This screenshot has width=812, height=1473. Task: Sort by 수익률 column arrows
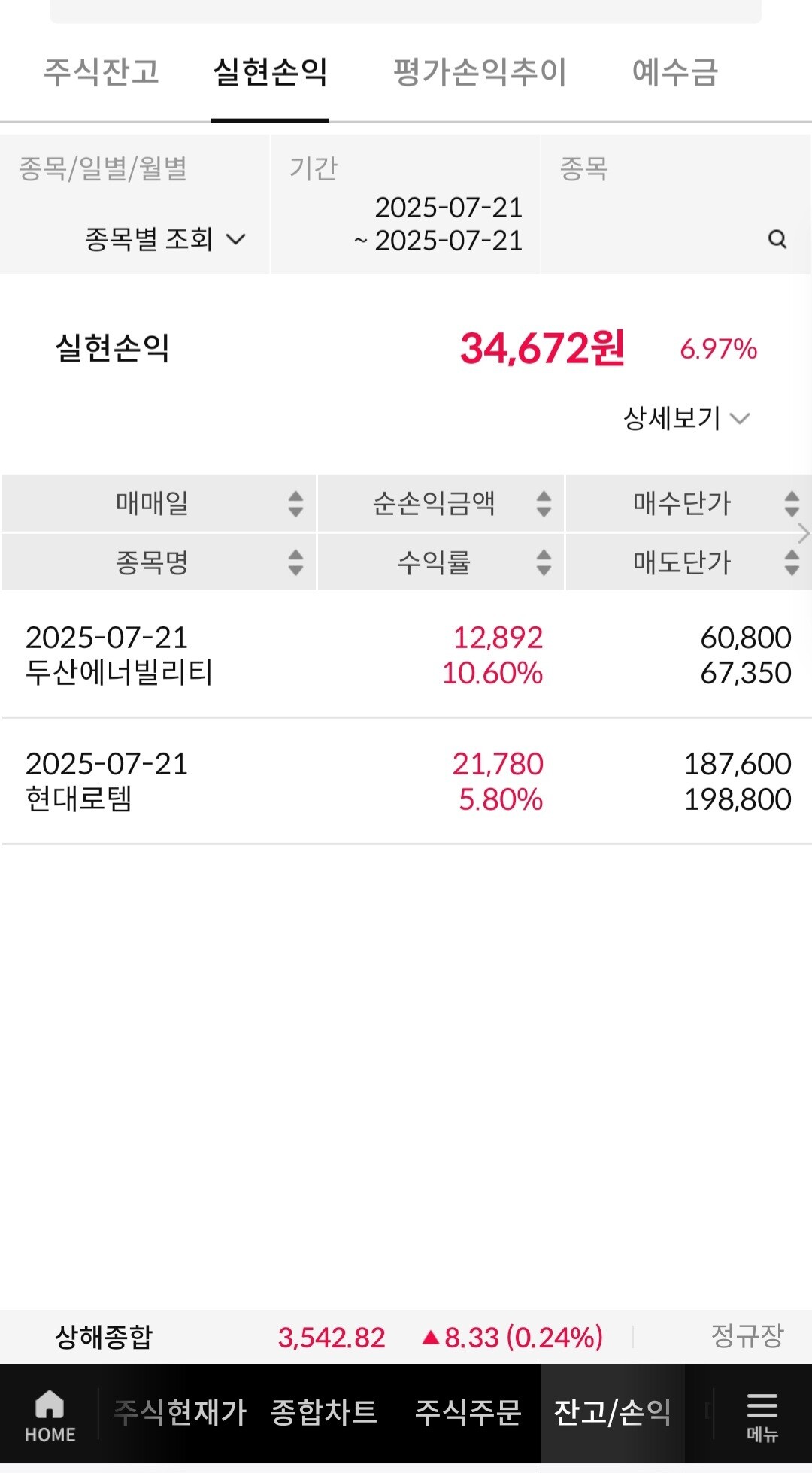[x=544, y=562]
